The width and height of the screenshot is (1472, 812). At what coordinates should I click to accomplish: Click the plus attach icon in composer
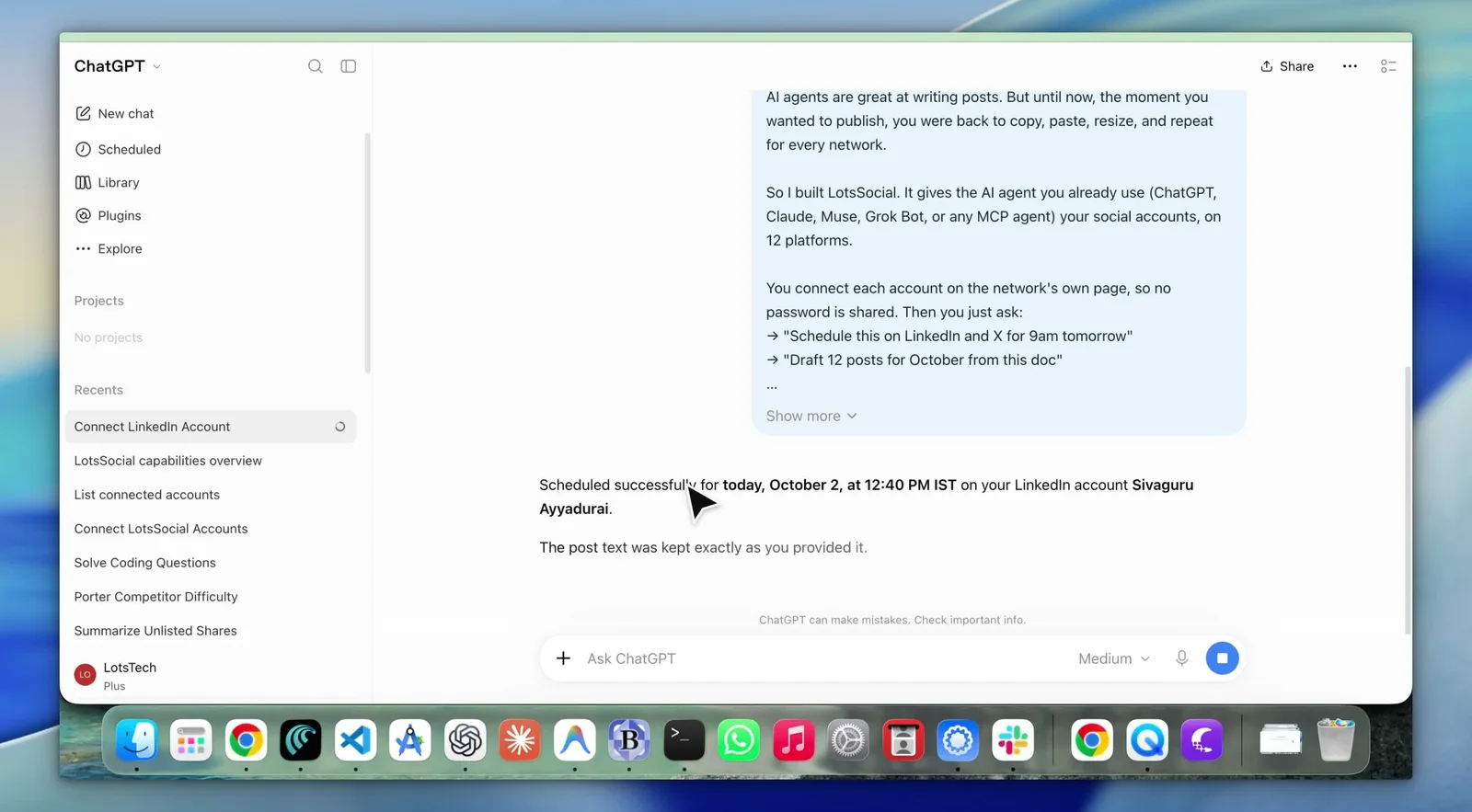click(563, 658)
